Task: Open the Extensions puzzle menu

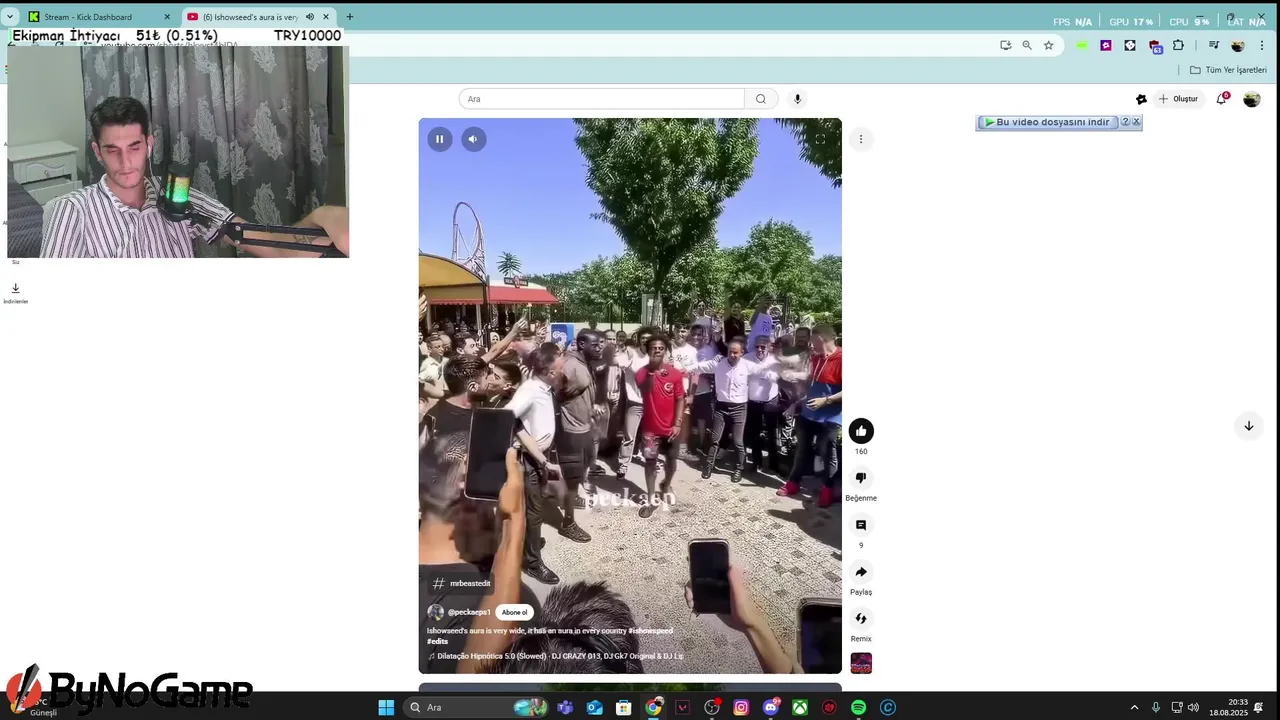Action: click(x=1178, y=45)
